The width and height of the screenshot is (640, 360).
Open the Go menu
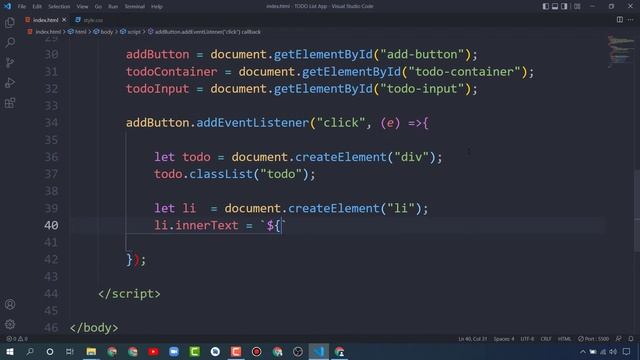98,7
